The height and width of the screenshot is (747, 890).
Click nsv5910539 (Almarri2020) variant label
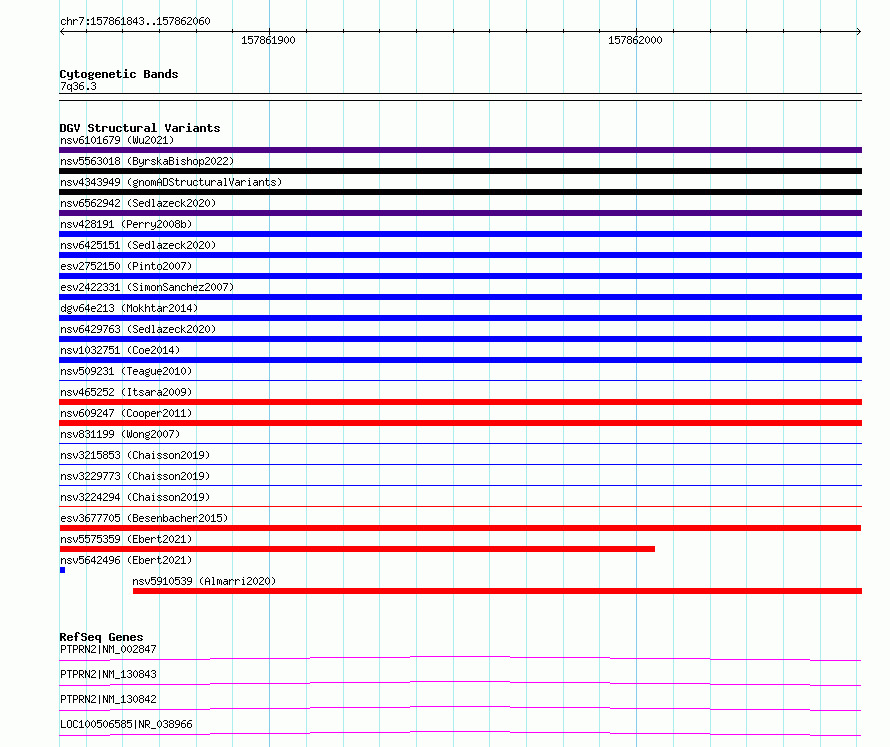click(204, 581)
